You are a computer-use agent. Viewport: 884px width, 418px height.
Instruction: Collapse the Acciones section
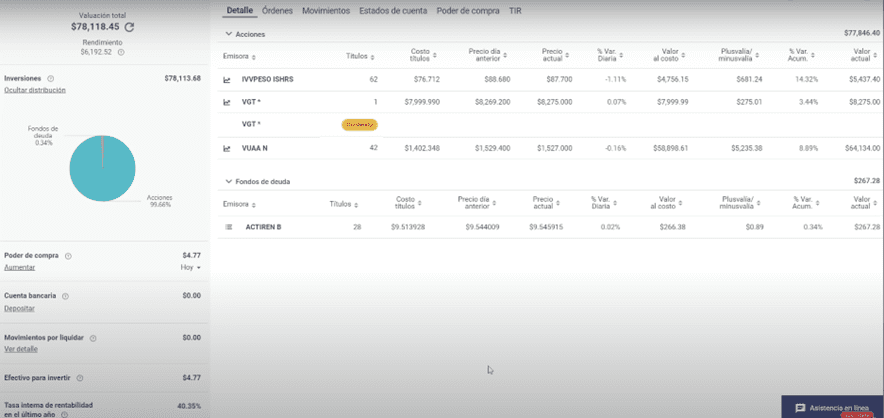227,34
